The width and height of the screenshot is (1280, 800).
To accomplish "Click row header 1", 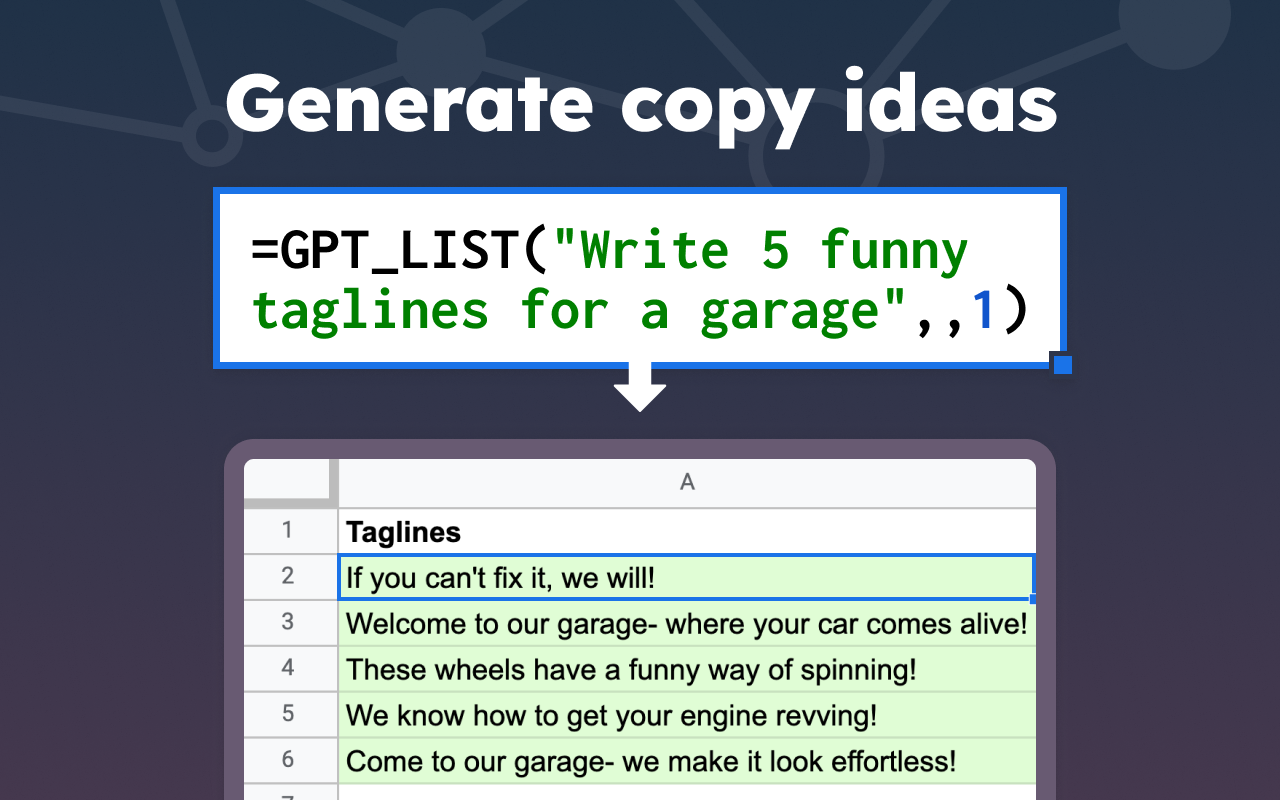I will 288,531.
